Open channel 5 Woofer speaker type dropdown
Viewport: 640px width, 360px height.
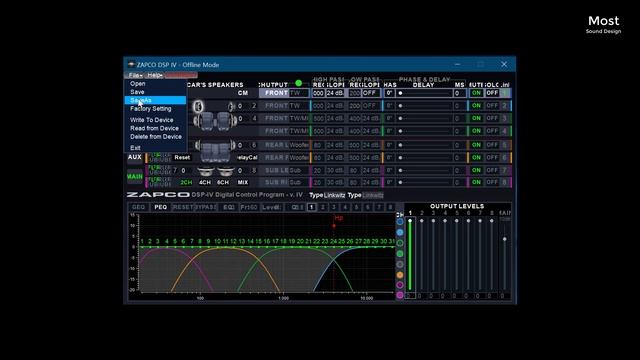(299, 145)
